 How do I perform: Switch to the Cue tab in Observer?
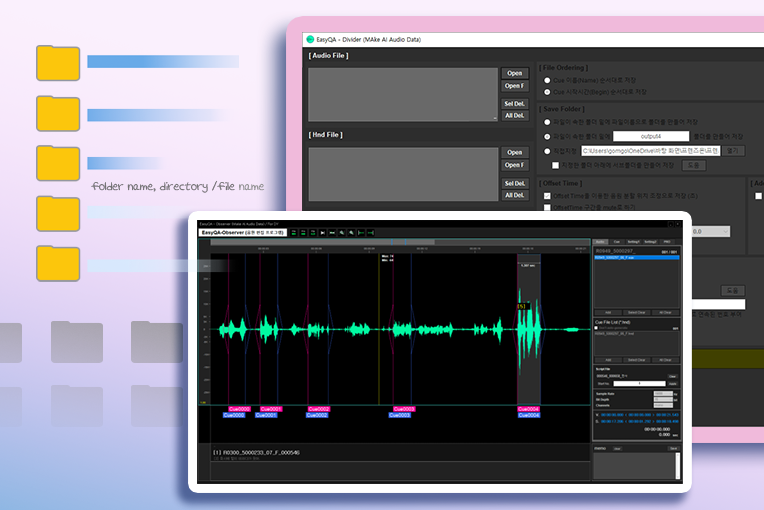(618, 242)
